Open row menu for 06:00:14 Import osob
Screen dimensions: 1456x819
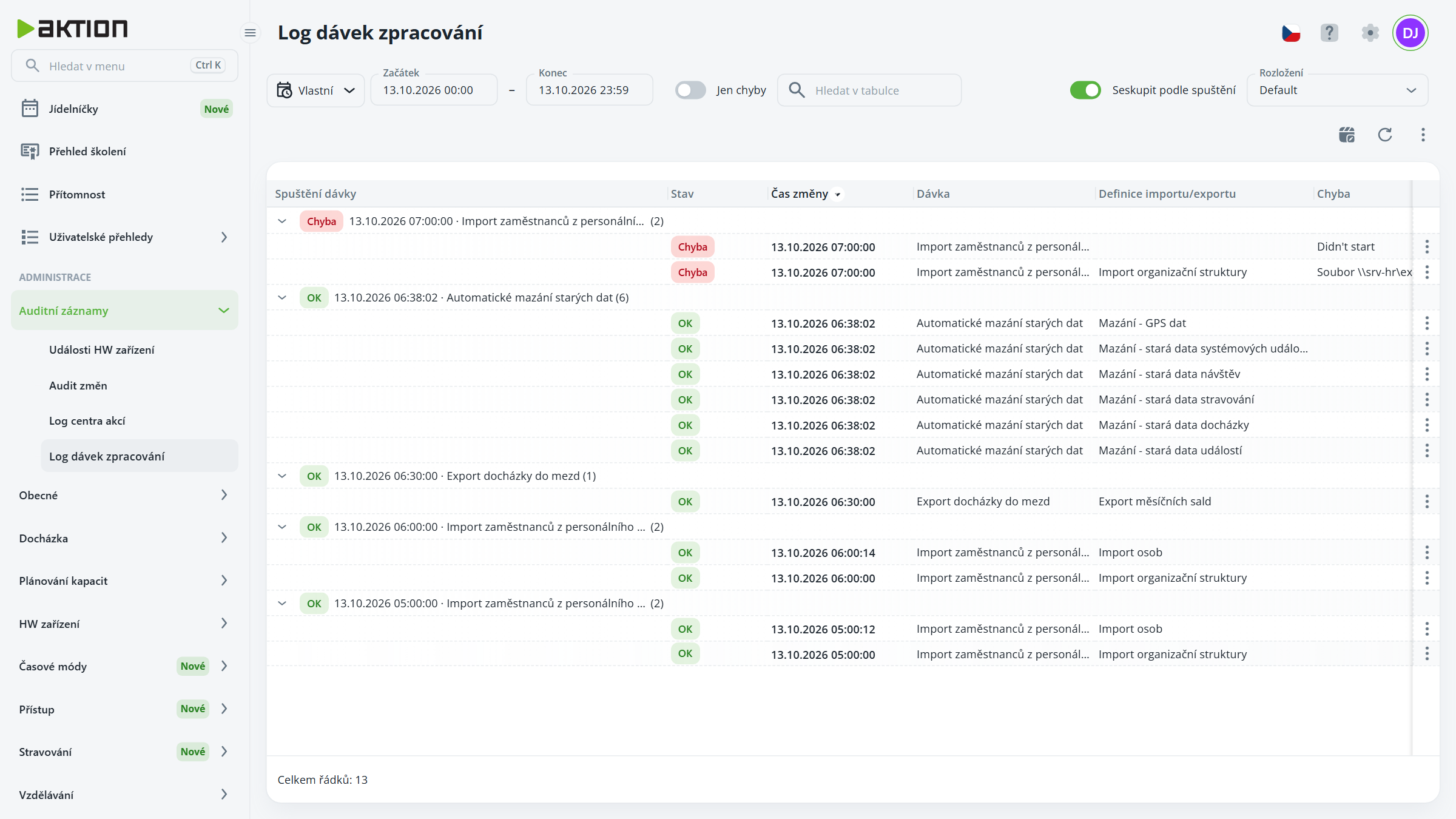1427,553
